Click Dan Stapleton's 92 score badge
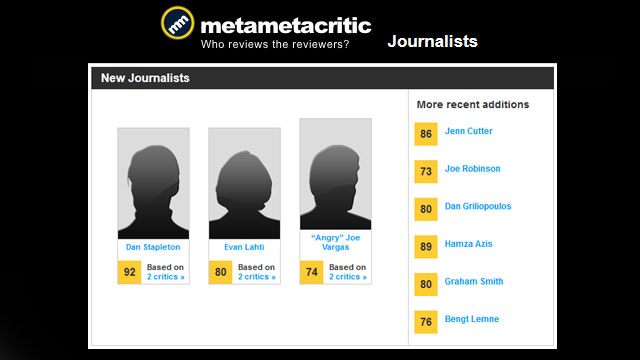640x360 pixels. point(129,272)
